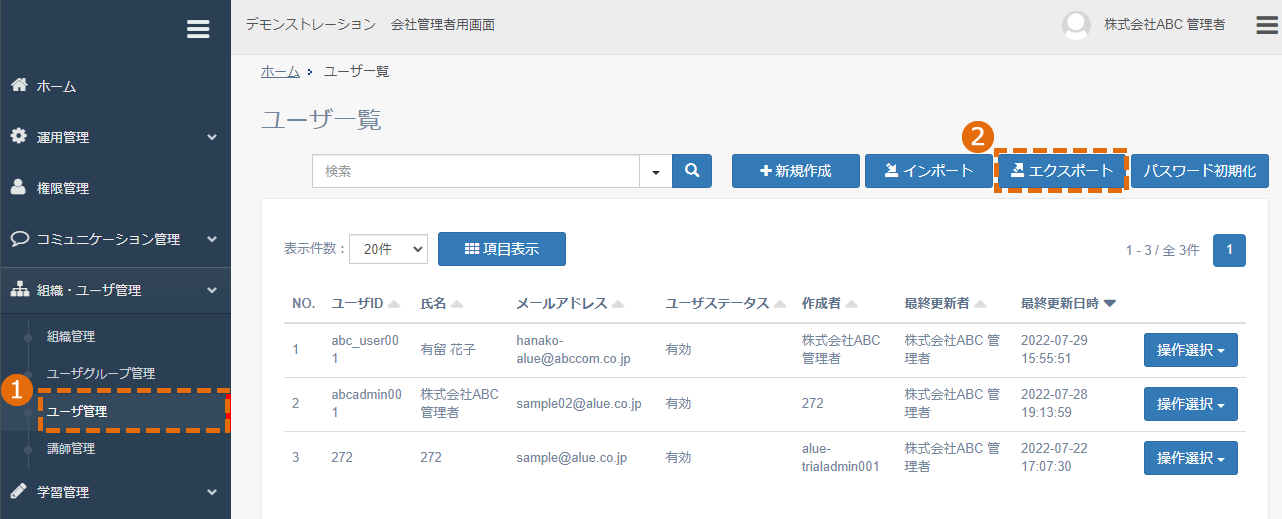Image resolution: width=1282 pixels, height=519 pixels.
Task: Click creator alue-trialadmin001 cell
Action: 840,458
